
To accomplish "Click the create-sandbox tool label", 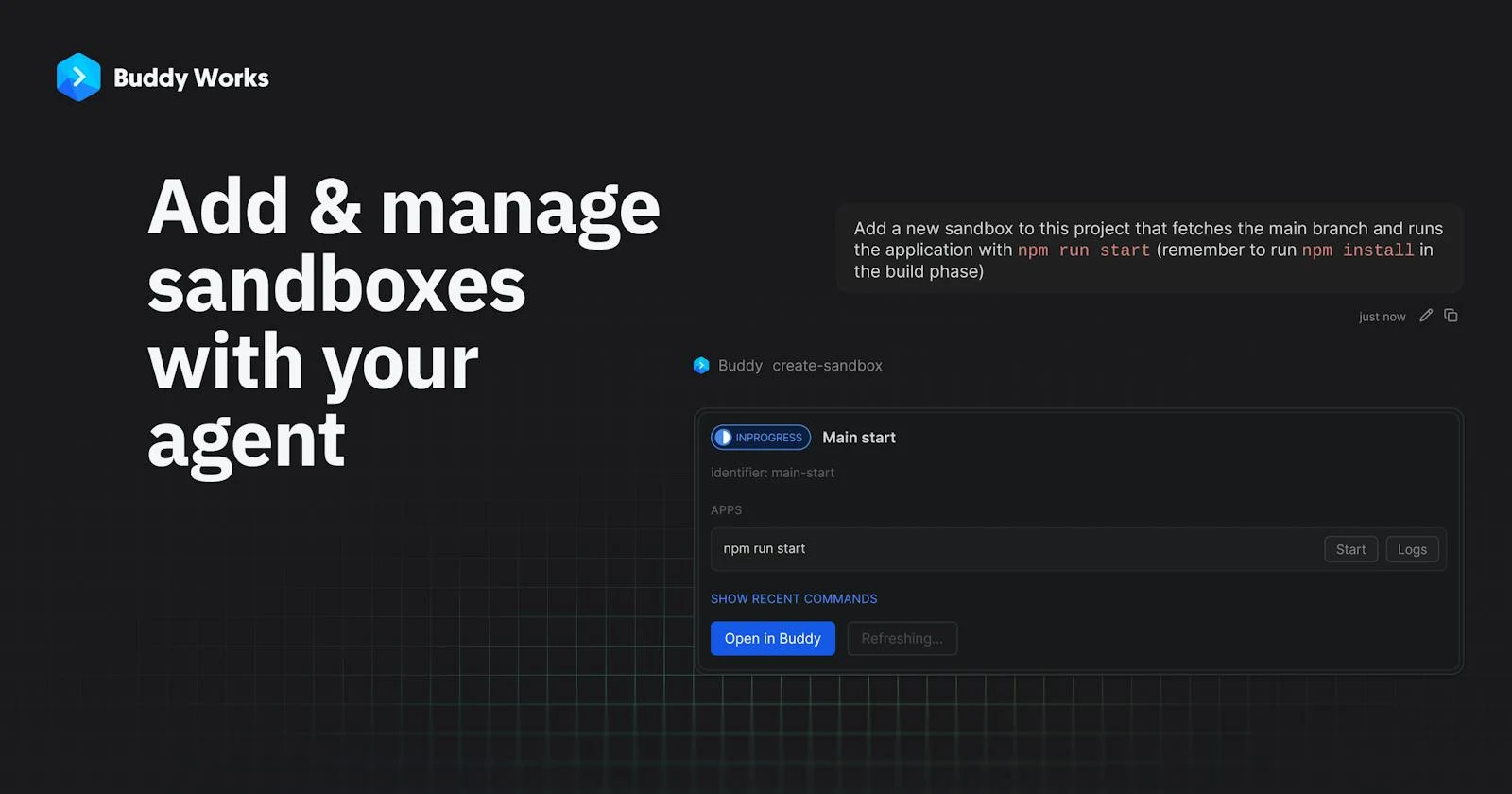I will tap(827, 366).
